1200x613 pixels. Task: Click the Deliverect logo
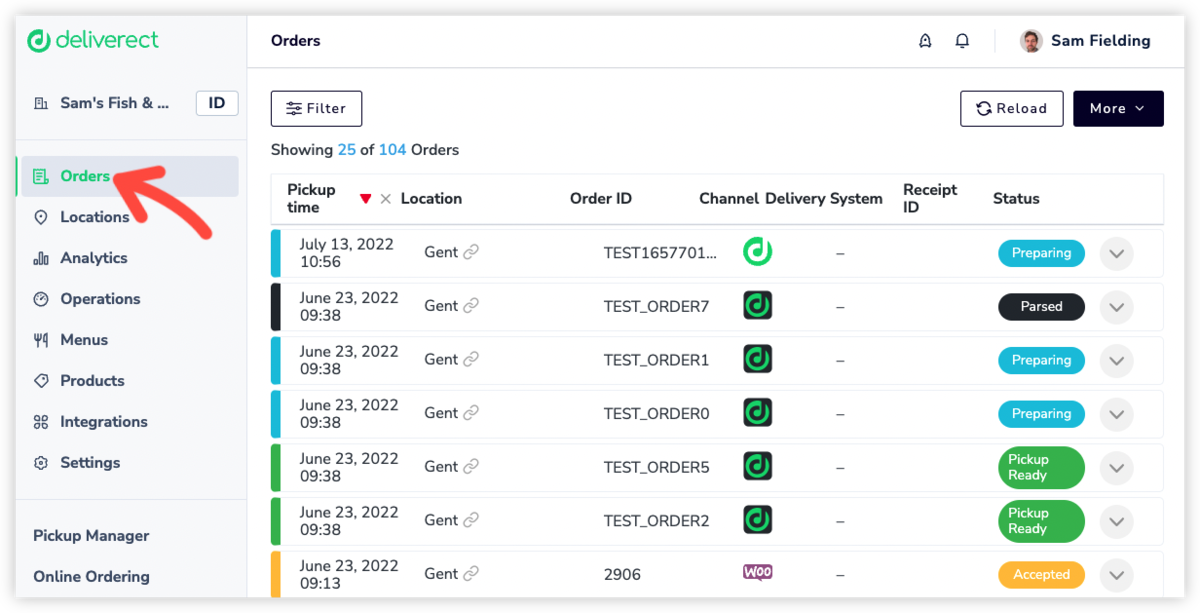(92, 41)
